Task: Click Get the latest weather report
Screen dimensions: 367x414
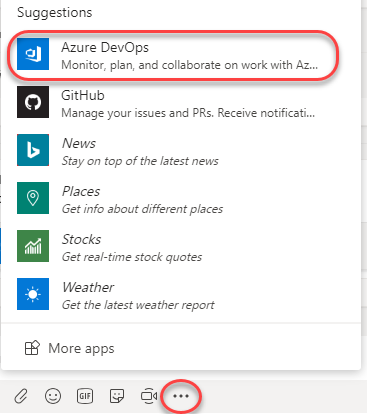Action: [x=138, y=305]
